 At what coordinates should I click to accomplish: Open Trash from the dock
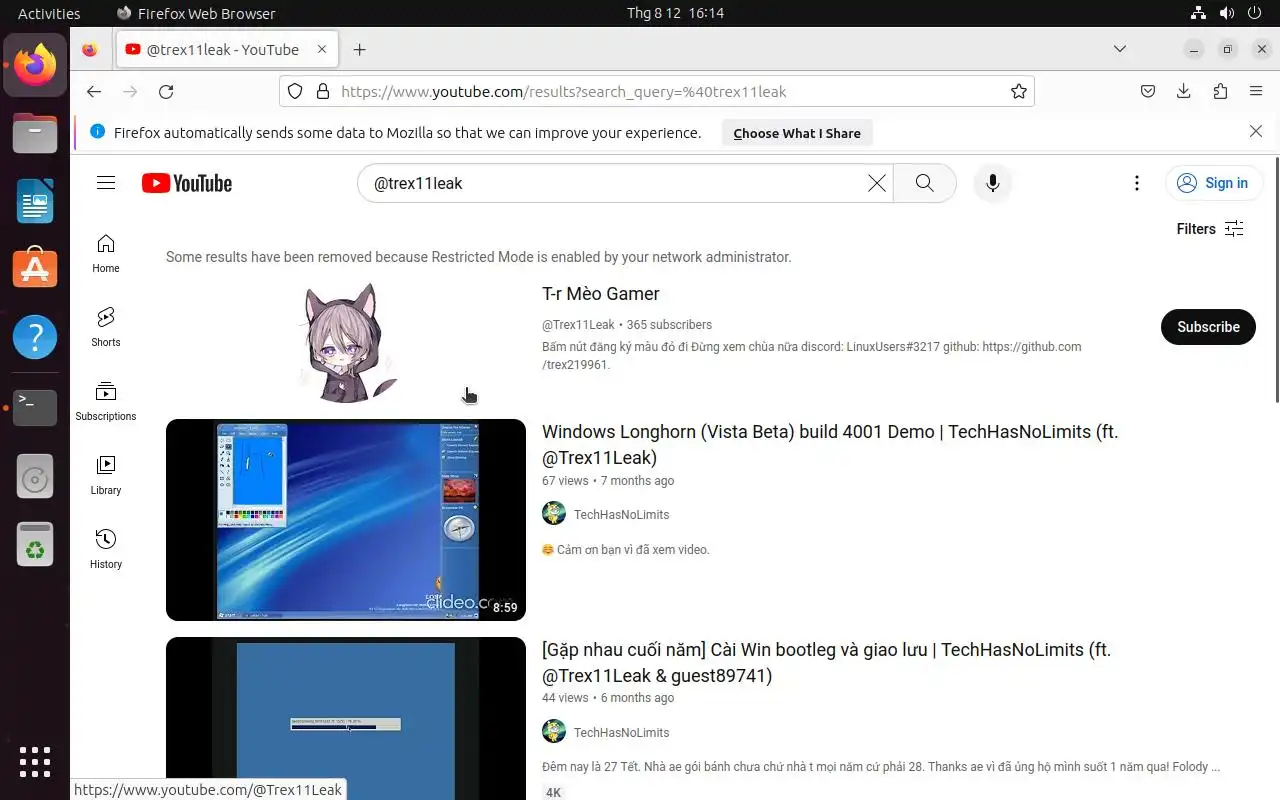(35, 544)
